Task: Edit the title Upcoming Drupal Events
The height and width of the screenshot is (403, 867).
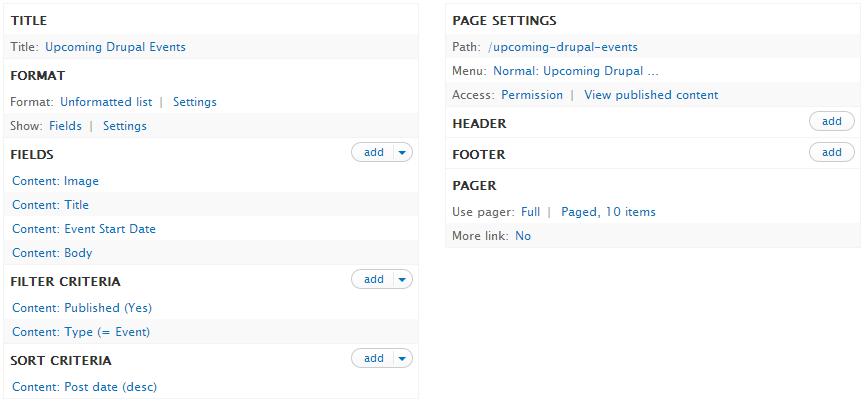Action: click(x=115, y=47)
